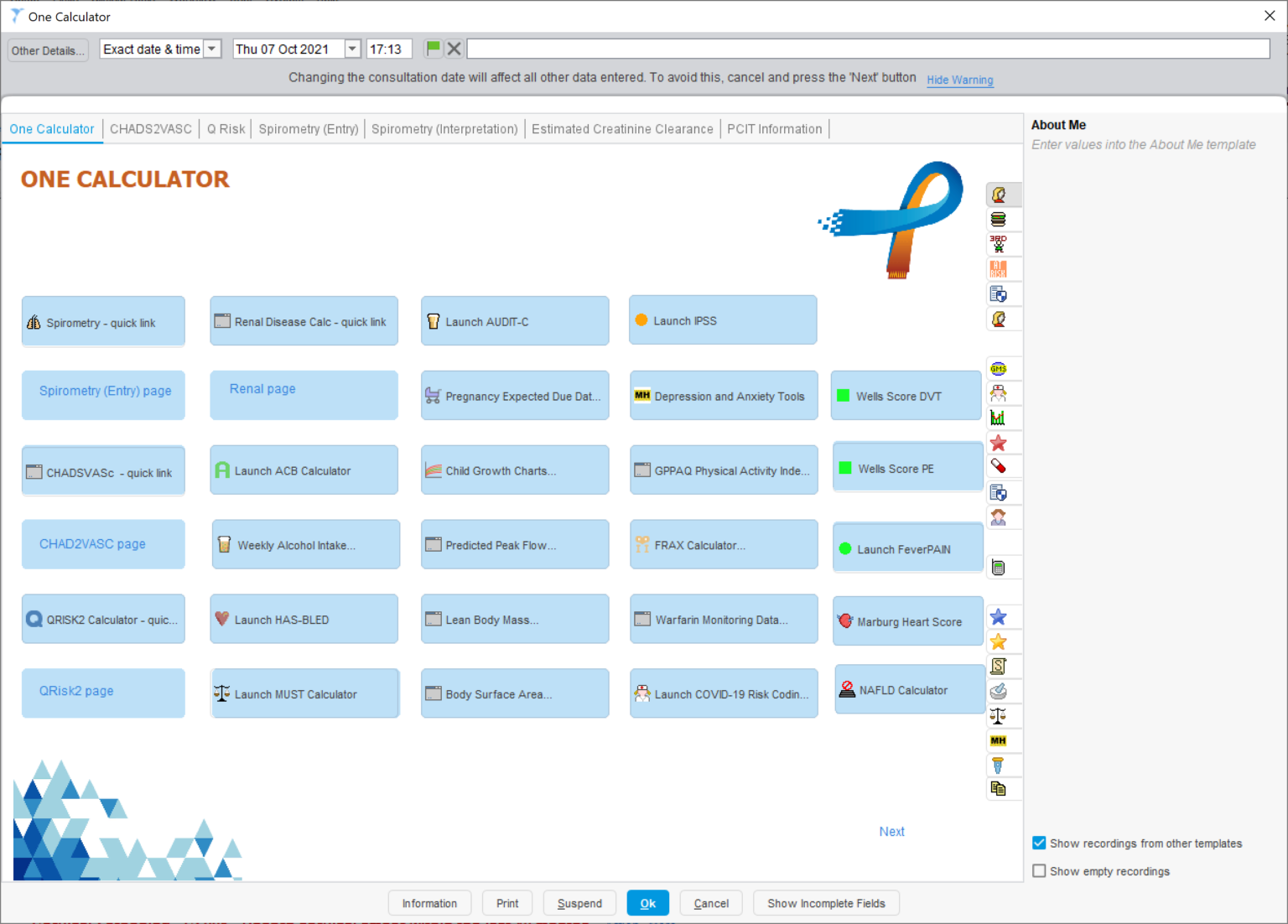Enable Show empty recordings
Viewport: 1288px width, 924px height.
[1039, 871]
